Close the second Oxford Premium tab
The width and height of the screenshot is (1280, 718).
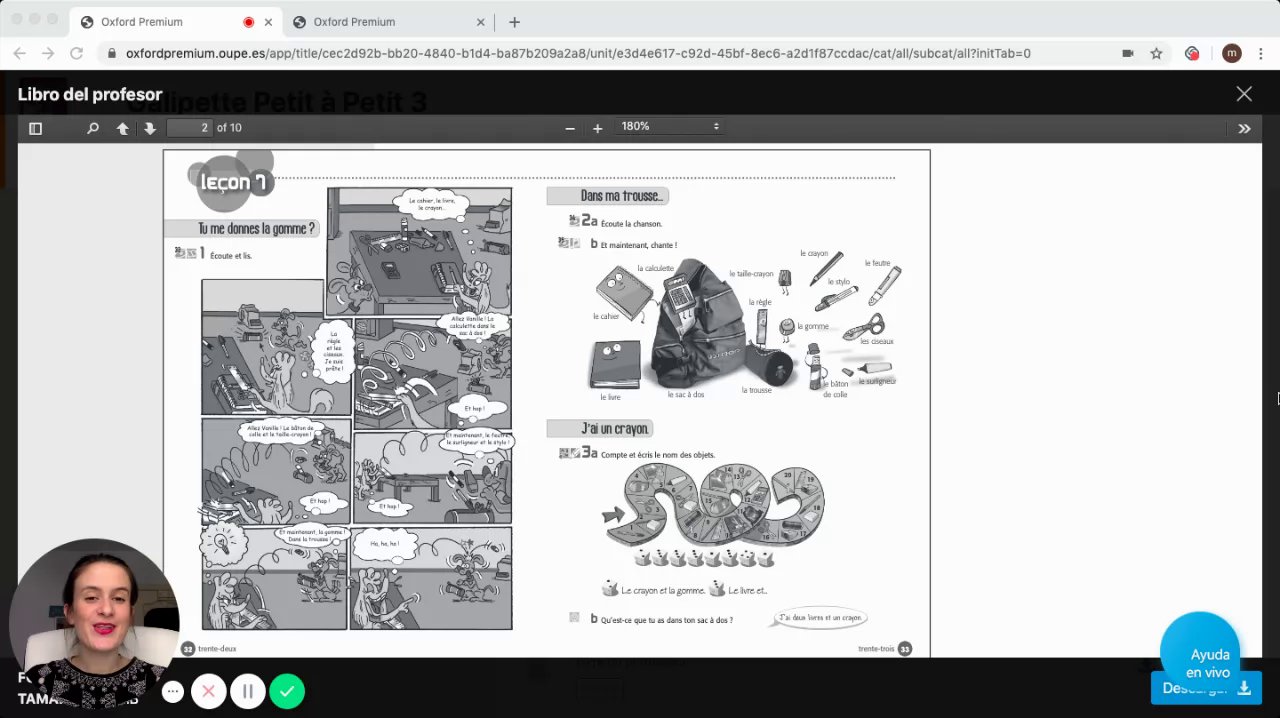pos(480,22)
